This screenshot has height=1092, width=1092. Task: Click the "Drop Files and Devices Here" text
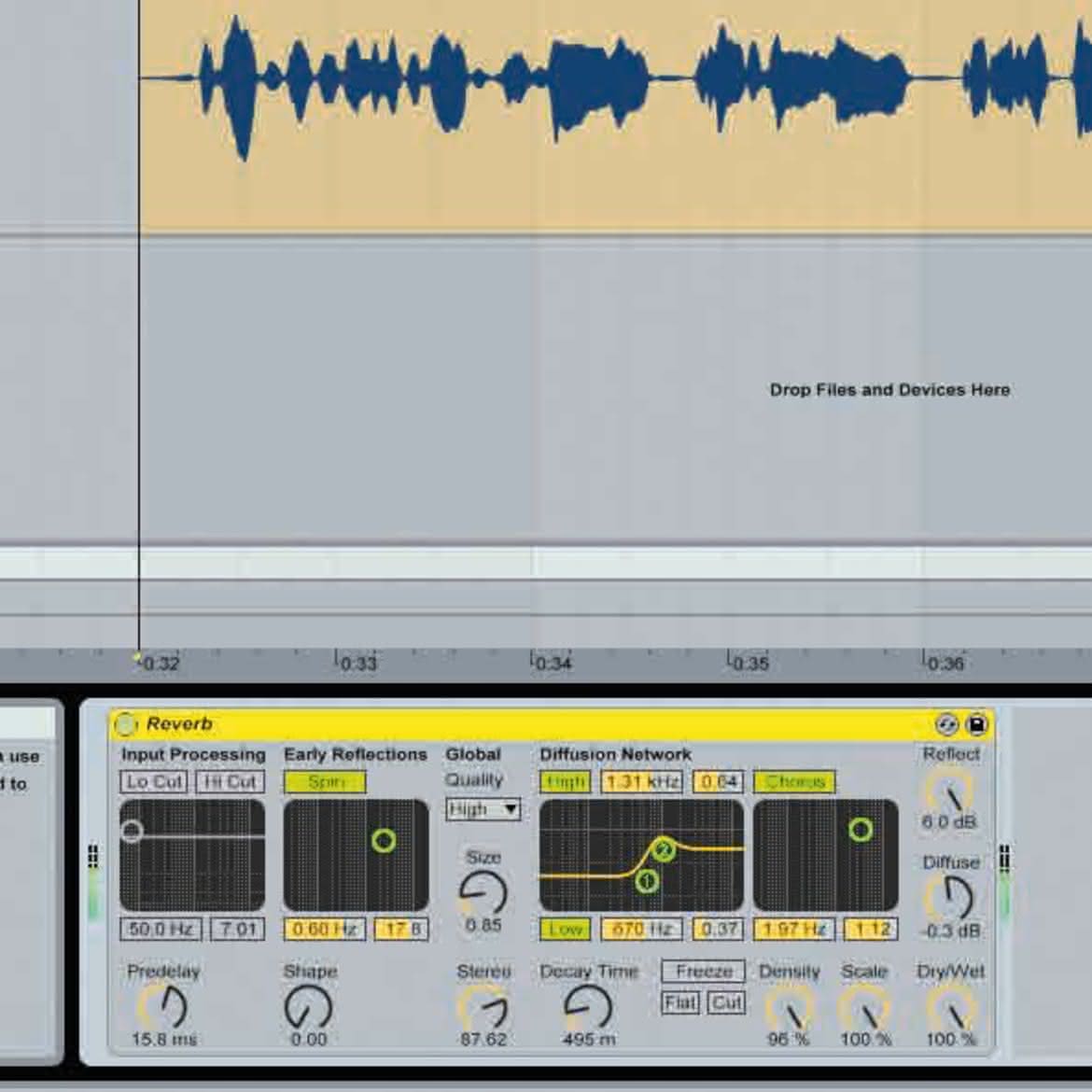[x=890, y=390]
